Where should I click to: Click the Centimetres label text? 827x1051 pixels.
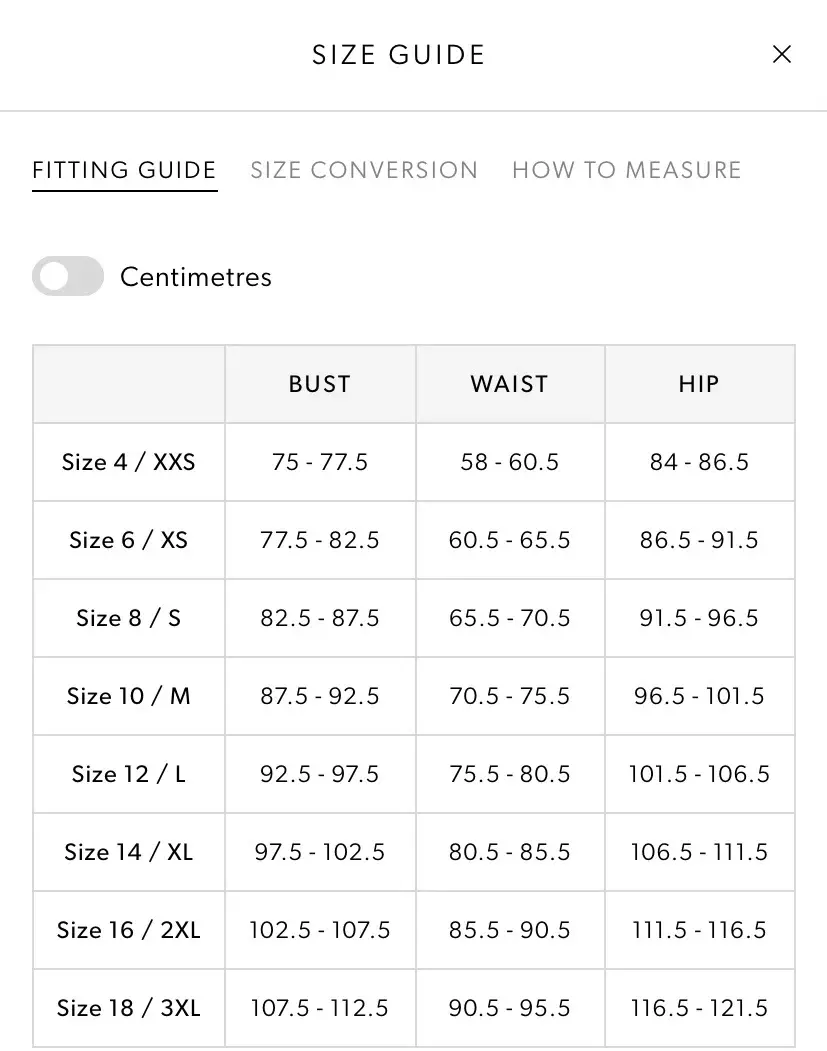click(196, 277)
